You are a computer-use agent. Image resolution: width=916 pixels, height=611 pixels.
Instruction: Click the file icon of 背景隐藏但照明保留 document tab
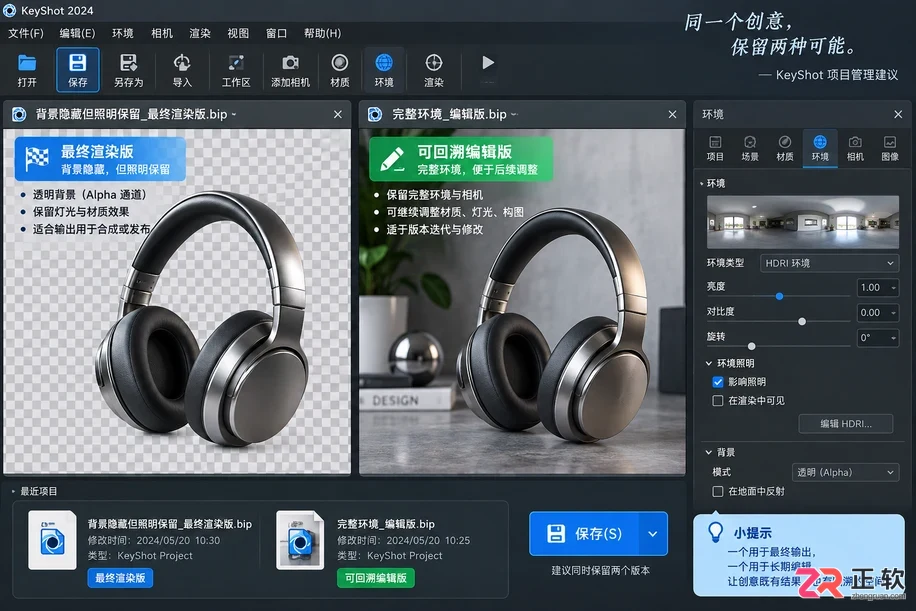[19, 114]
